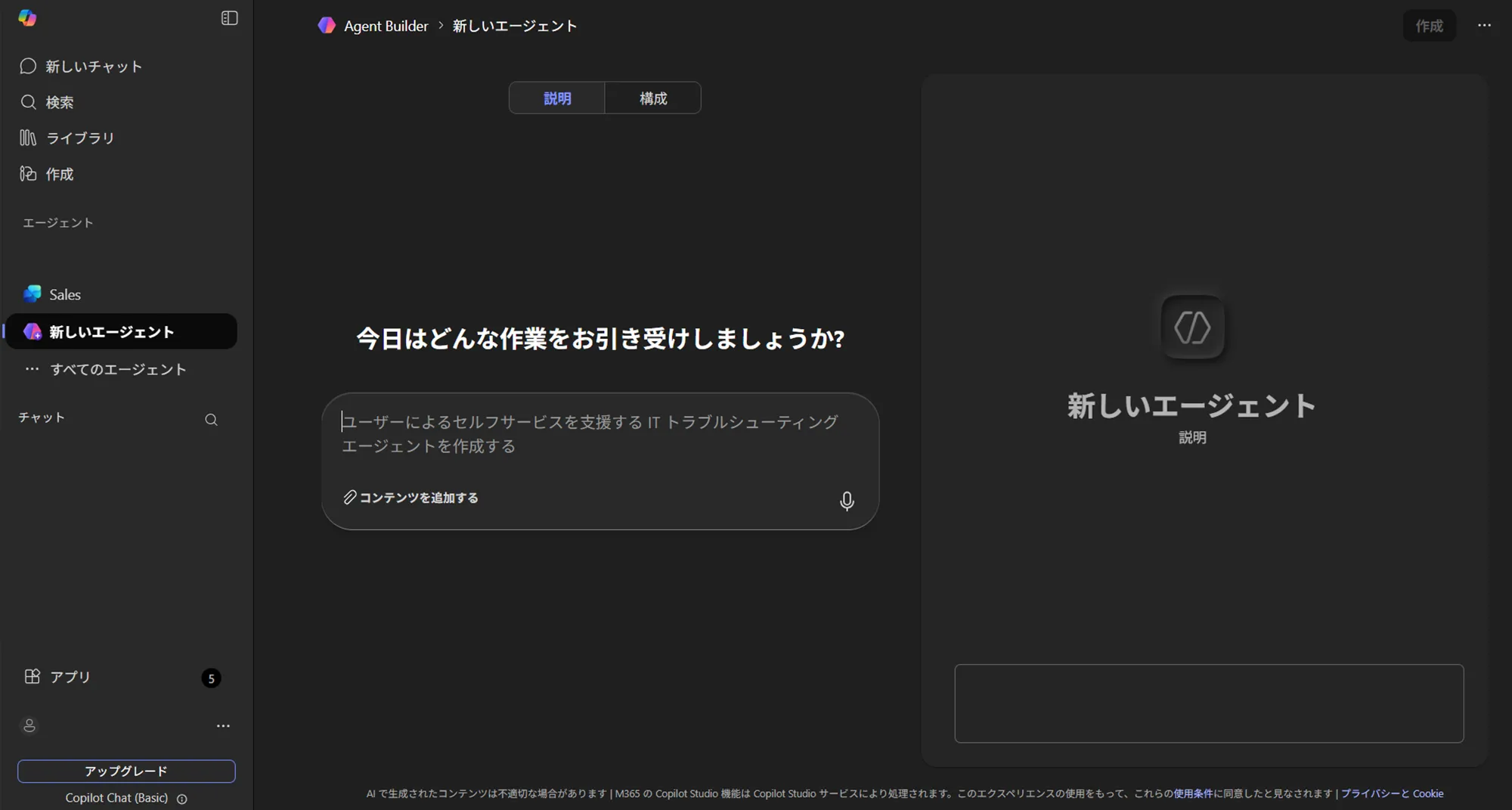The height and width of the screenshot is (810, 1512).
Task: Click the チャット section label
Action: 42,417
